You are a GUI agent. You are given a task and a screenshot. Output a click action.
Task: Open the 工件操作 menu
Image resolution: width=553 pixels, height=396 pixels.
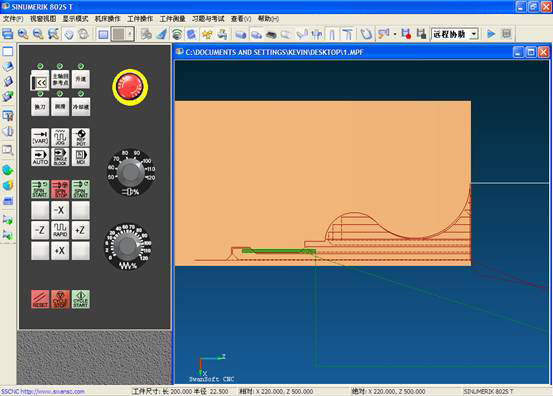[x=140, y=19]
